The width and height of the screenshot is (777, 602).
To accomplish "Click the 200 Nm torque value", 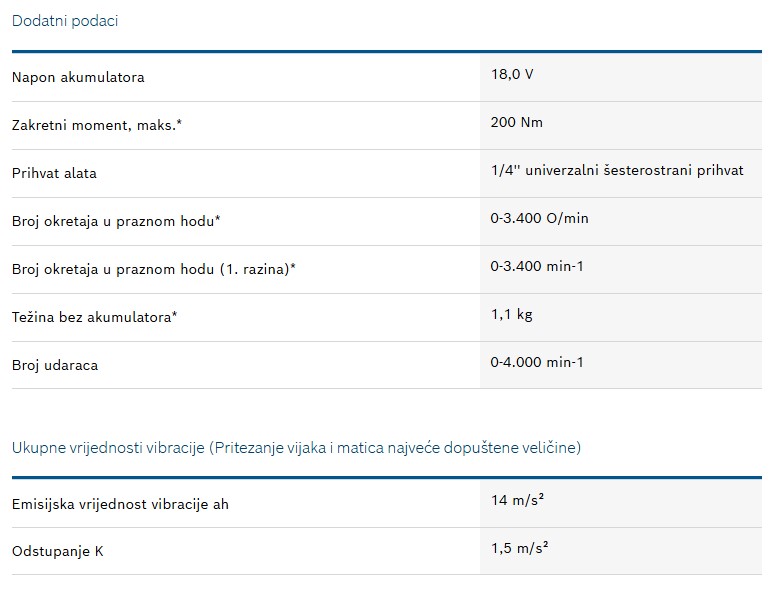I will pos(517,122).
